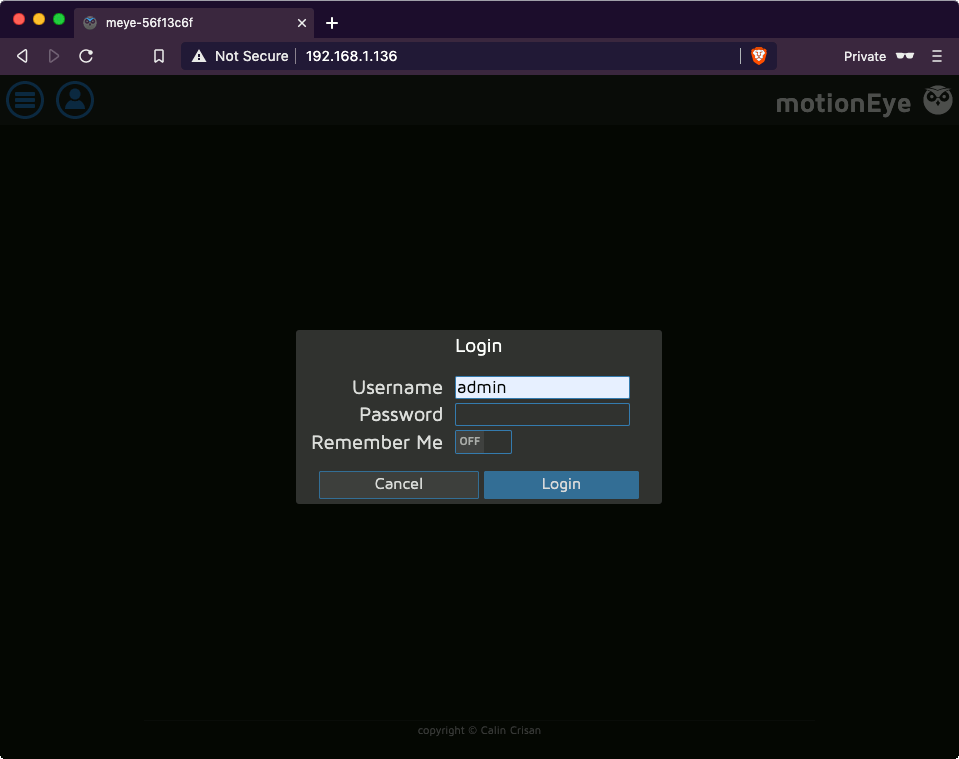Screen dimensions: 959x759
Task: Click the Remember Me label
Action: point(377,442)
